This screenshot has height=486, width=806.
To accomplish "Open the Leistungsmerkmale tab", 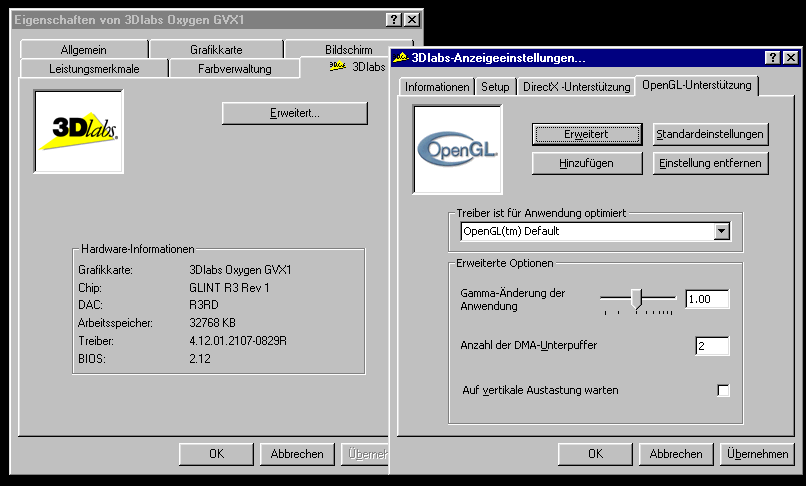I will [x=94, y=69].
